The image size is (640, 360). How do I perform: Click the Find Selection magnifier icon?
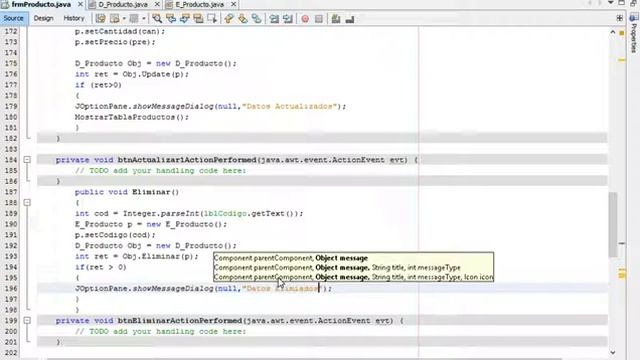tap(157, 19)
